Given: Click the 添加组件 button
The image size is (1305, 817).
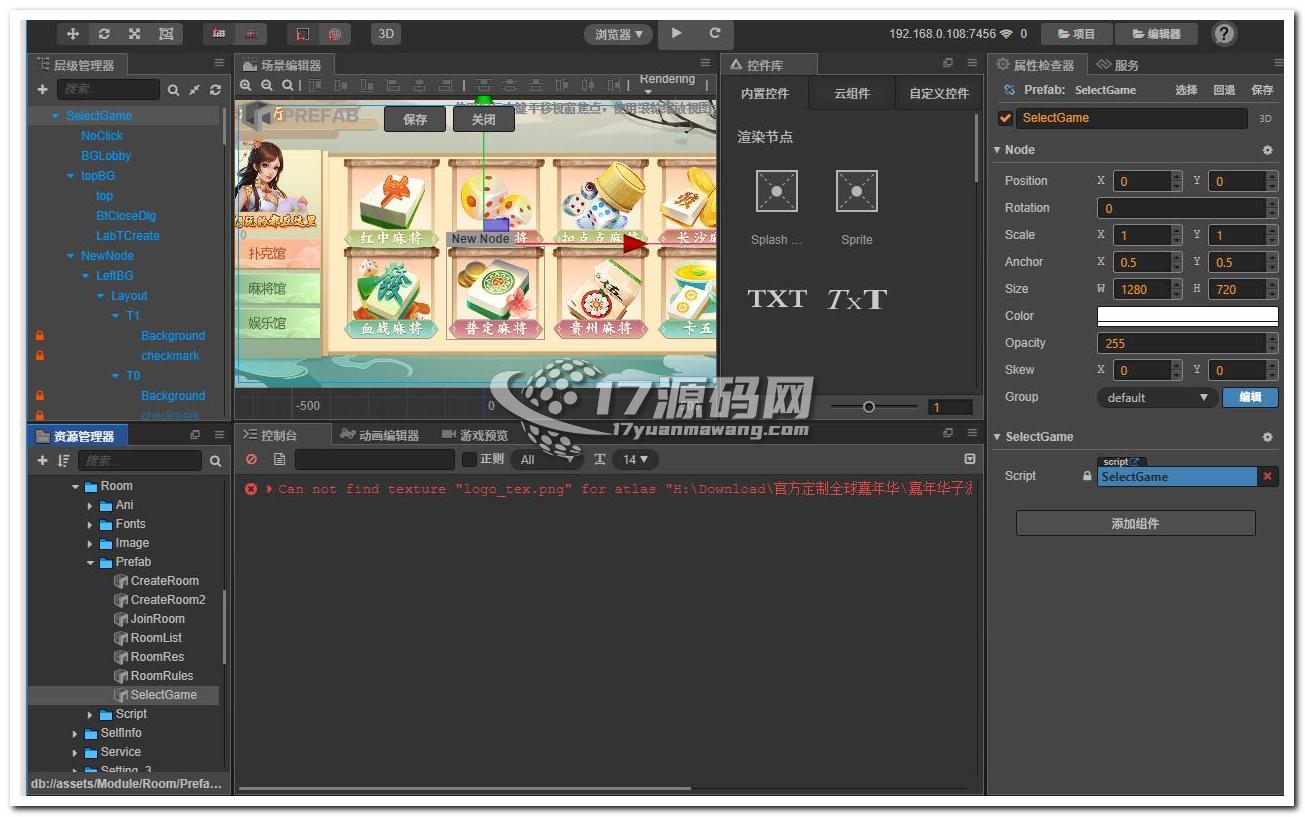Looking at the screenshot, I should coord(1135,523).
